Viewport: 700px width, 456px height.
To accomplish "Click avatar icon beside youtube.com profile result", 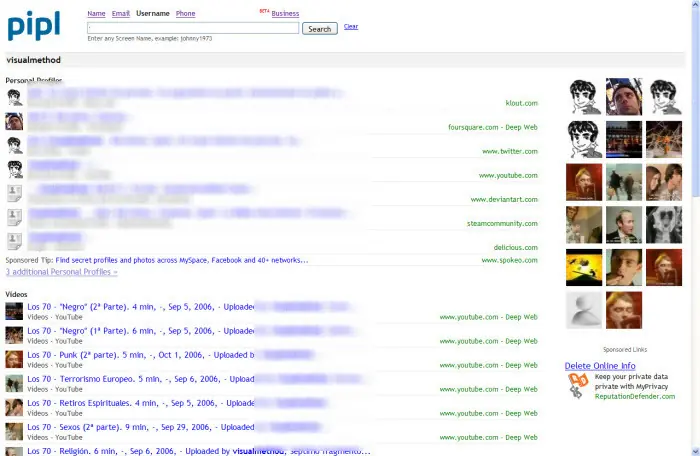I will pos(14,170).
